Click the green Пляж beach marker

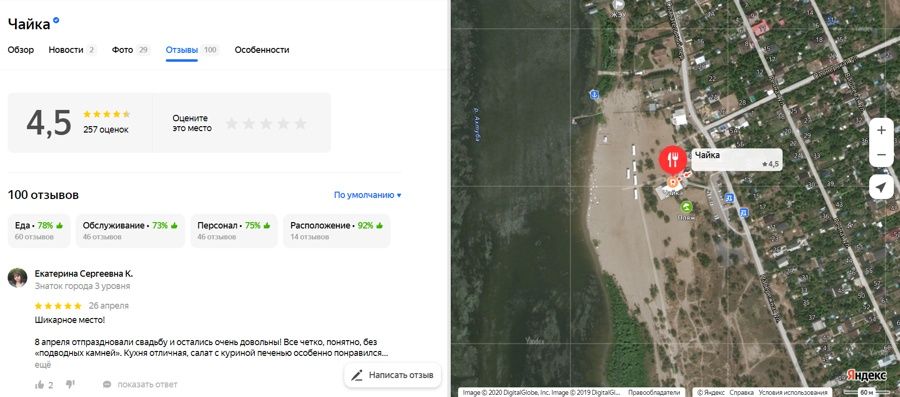coord(686,207)
